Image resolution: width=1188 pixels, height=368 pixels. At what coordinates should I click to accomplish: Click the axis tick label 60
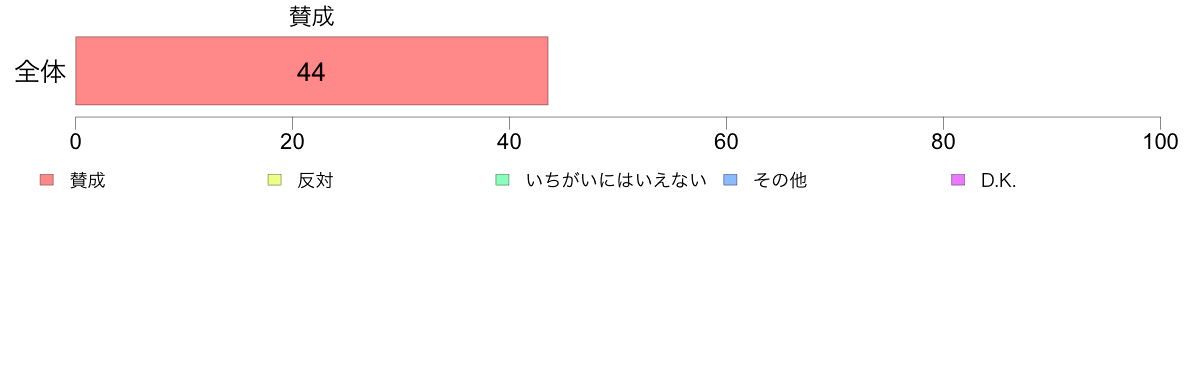(x=727, y=142)
